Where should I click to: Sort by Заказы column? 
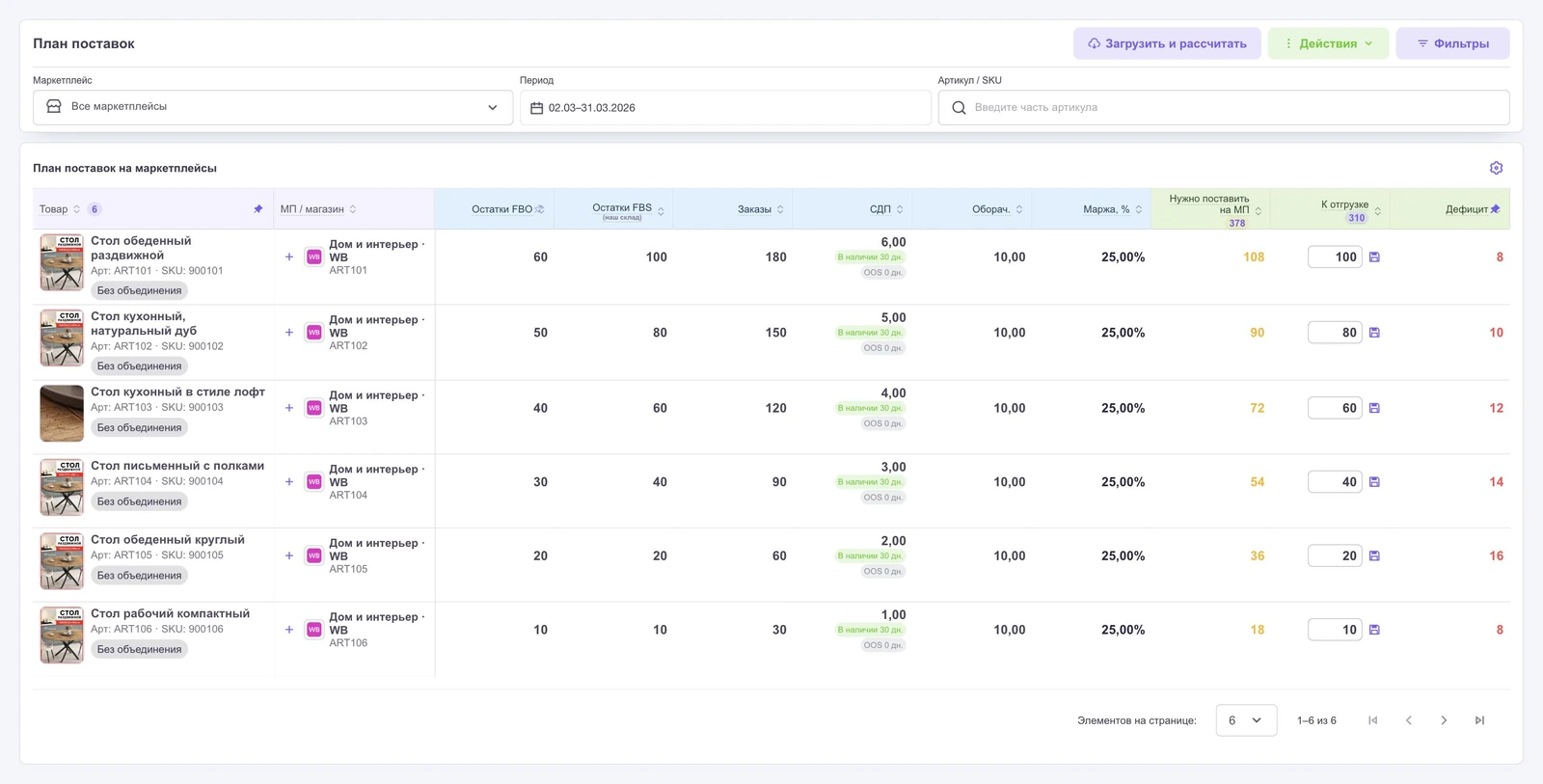coord(780,209)
